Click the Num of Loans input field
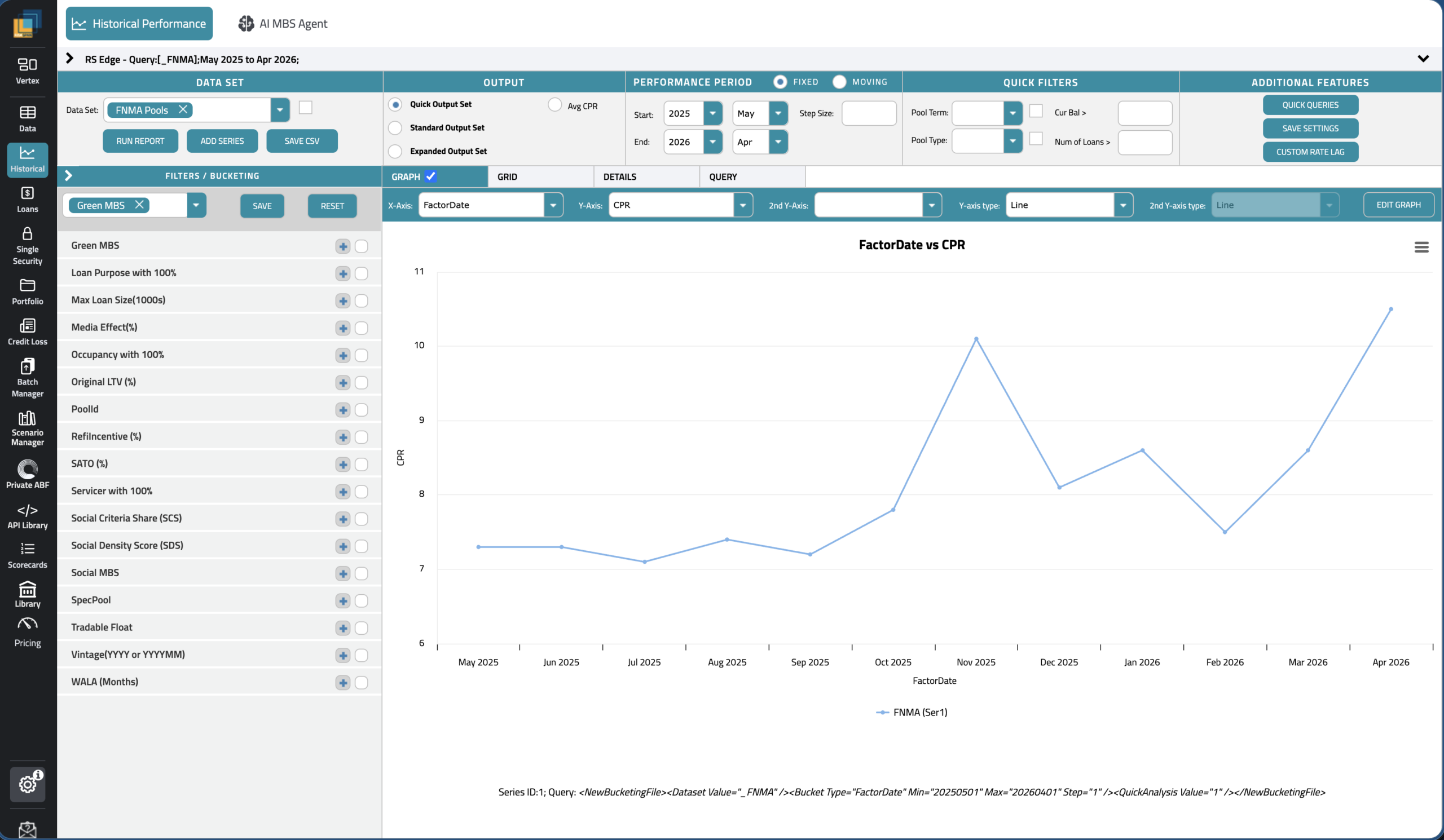The width and height of the screenshot is (1444, 840). click(x=1145, y=142)
